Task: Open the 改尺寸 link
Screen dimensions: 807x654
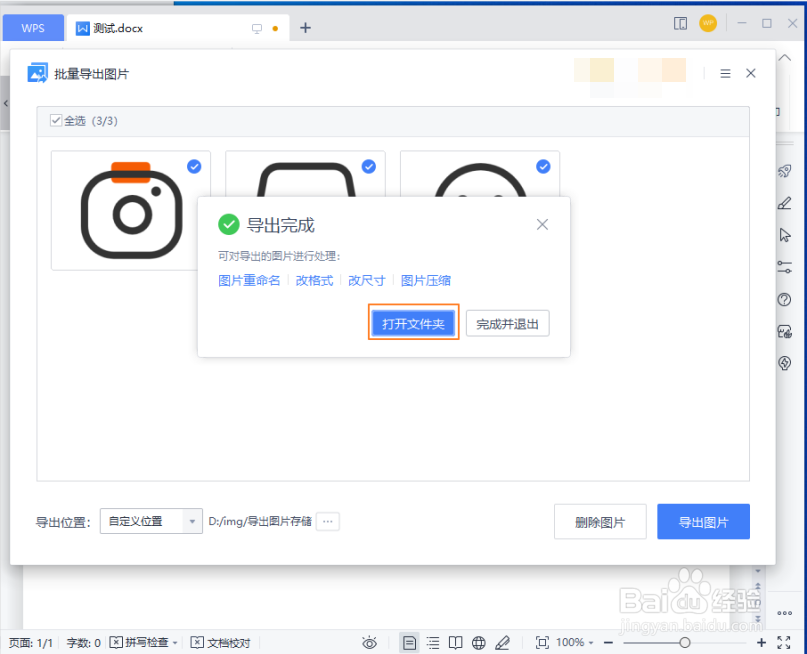Action: pyautogui.click(x=366, y=280)
